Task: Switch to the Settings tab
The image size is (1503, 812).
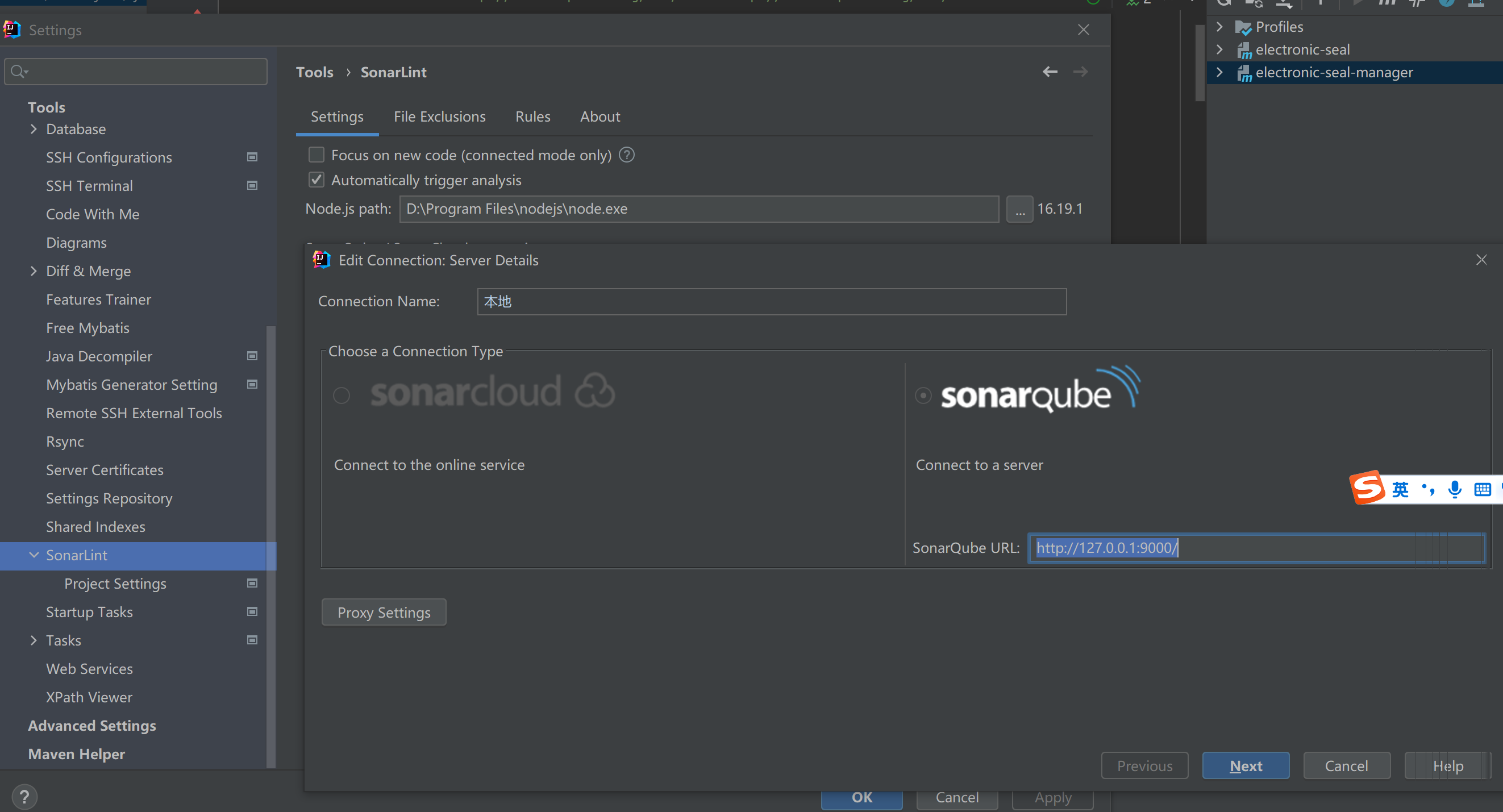Action: (336, 116)
